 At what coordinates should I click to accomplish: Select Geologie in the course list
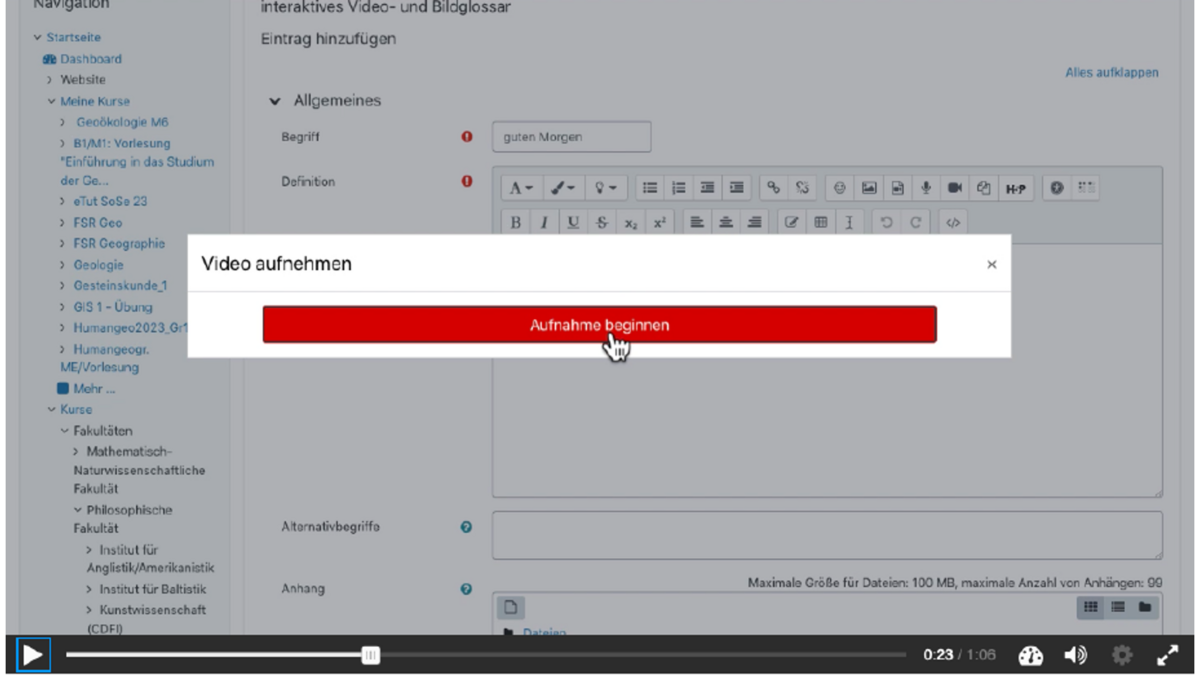tap(98, 265)
